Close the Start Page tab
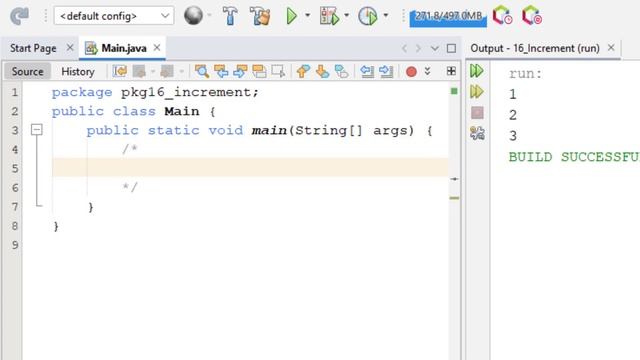The height and width of the screenshot is (360, 640). (70, 47)
